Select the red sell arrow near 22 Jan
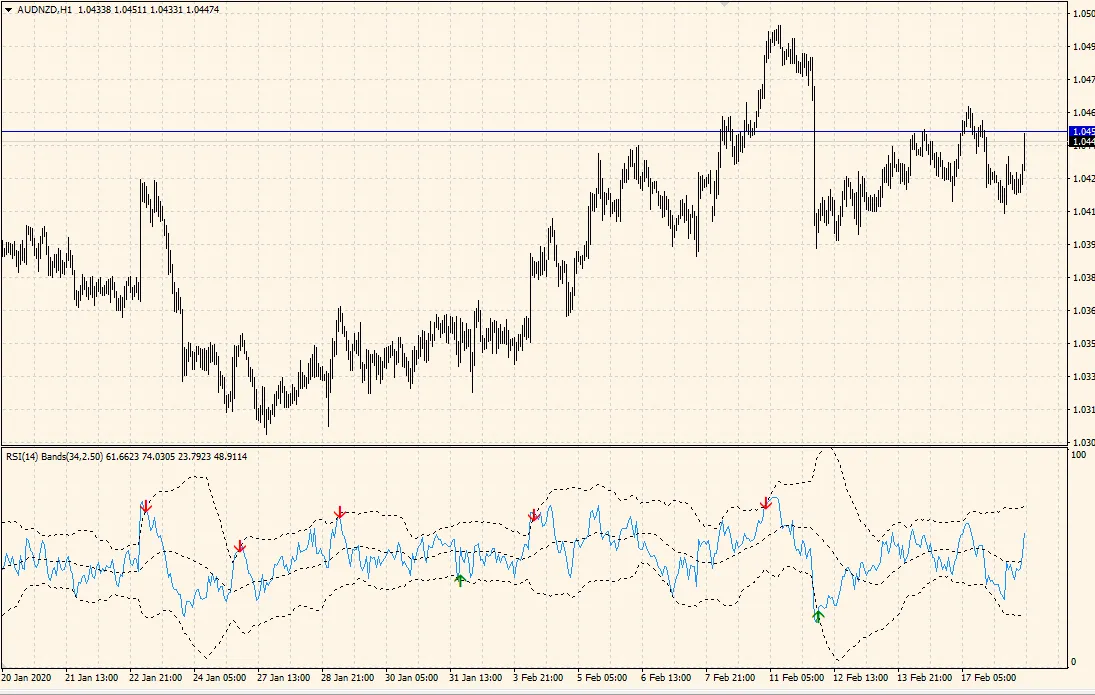1095x695 pixels. (x=146, y=507)
